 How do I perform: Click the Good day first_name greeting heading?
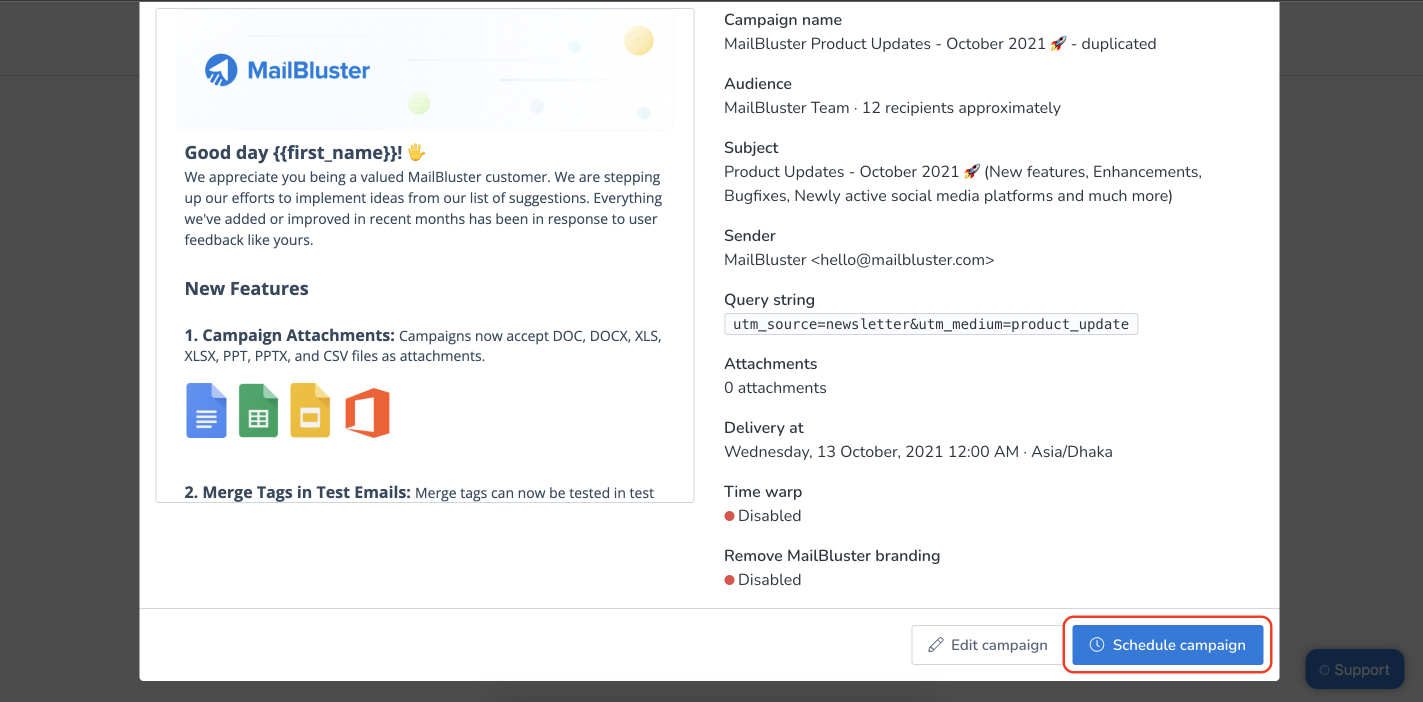pyautogui.click(x=305, y=153)
